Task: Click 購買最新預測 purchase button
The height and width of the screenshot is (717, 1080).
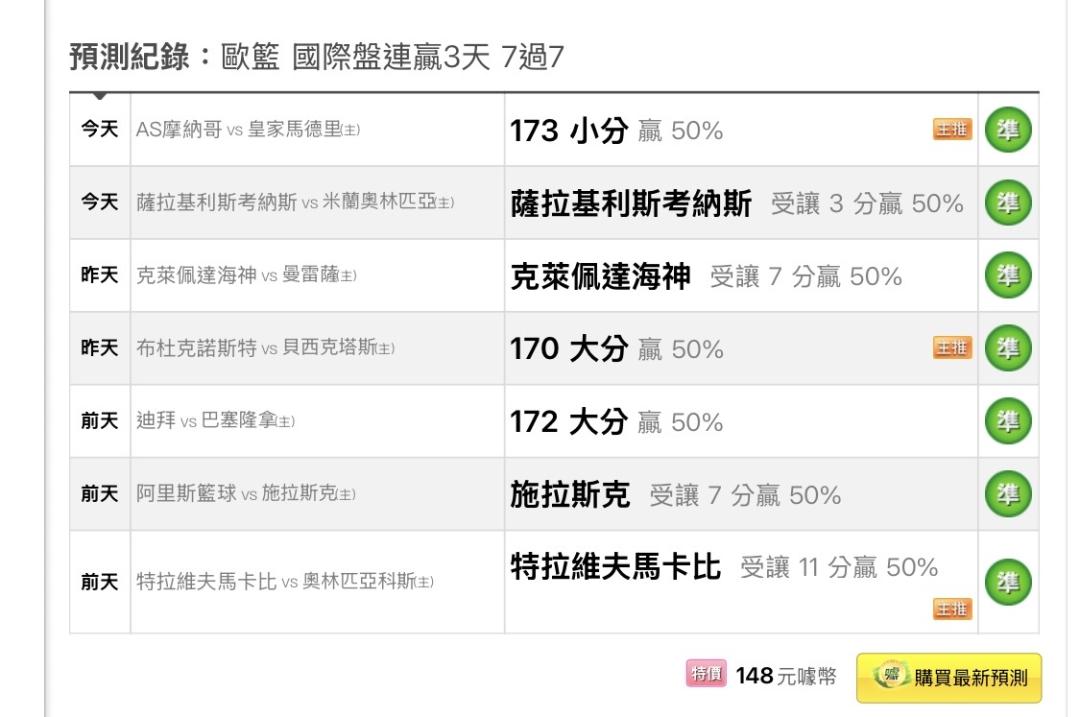Action: click(948, 678)
